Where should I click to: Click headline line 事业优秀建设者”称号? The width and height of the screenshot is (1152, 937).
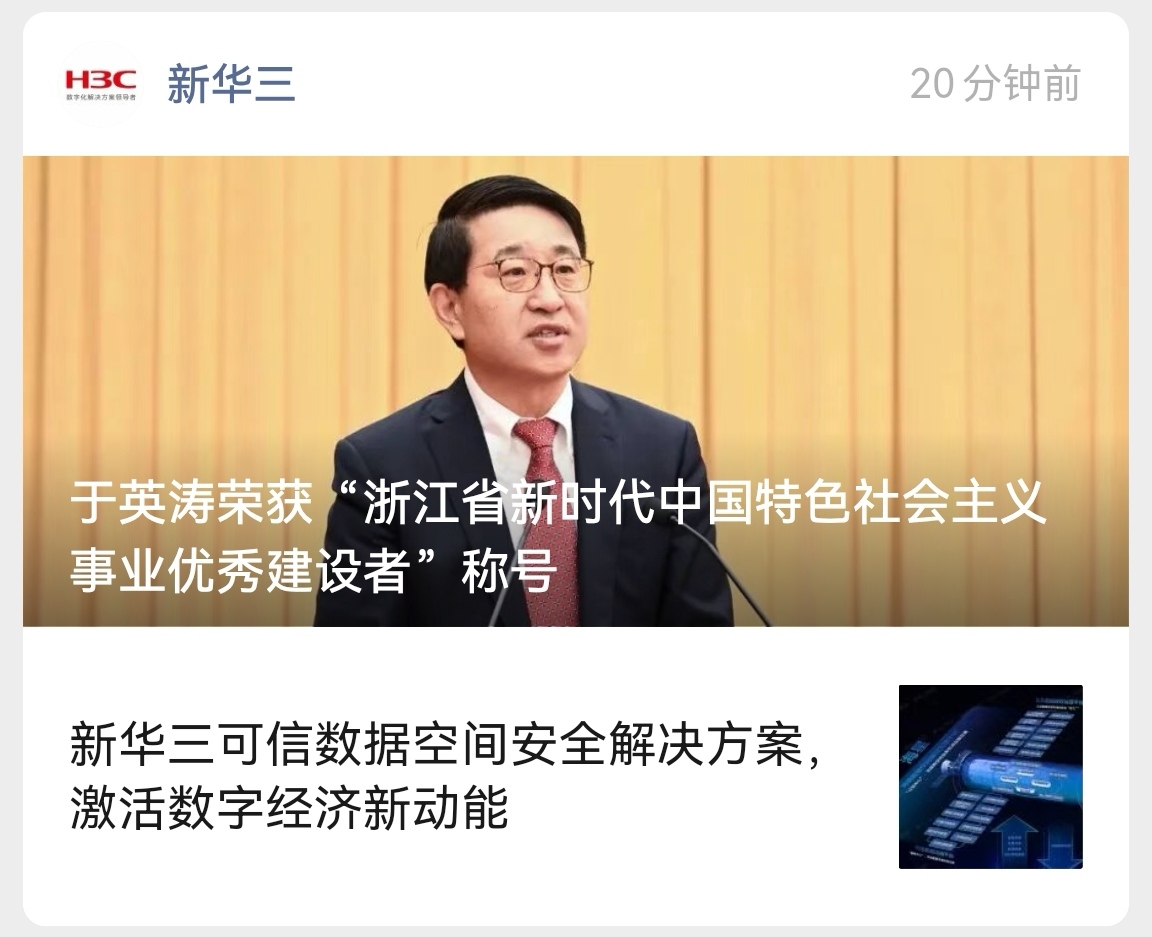click(x=313, y=569)
